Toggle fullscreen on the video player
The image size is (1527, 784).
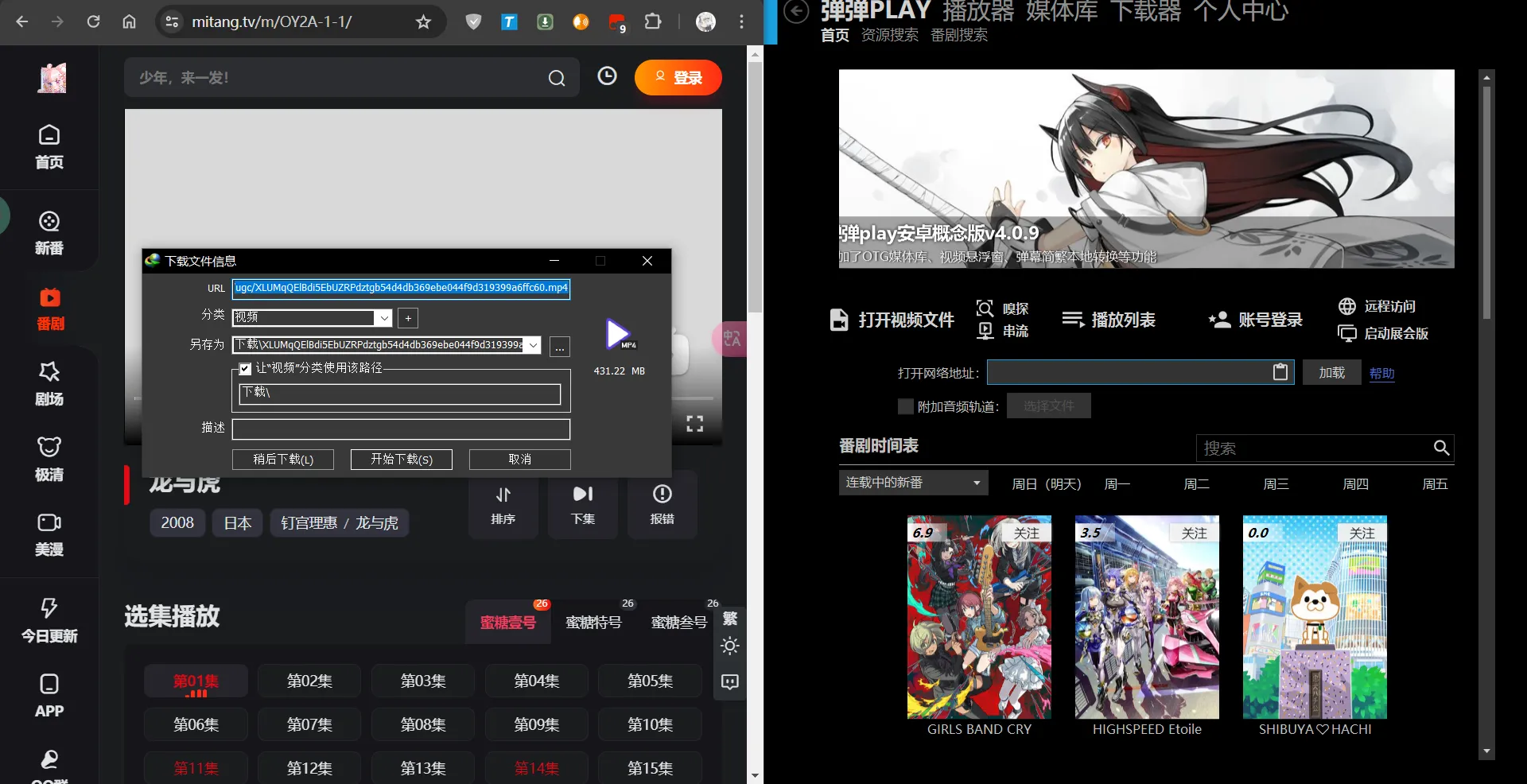[x=695, y=424]
